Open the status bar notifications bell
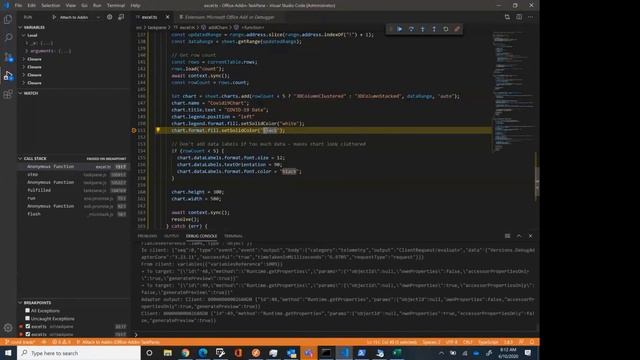Viewport: 640px width, 360px height. click(x=532, y=342)
